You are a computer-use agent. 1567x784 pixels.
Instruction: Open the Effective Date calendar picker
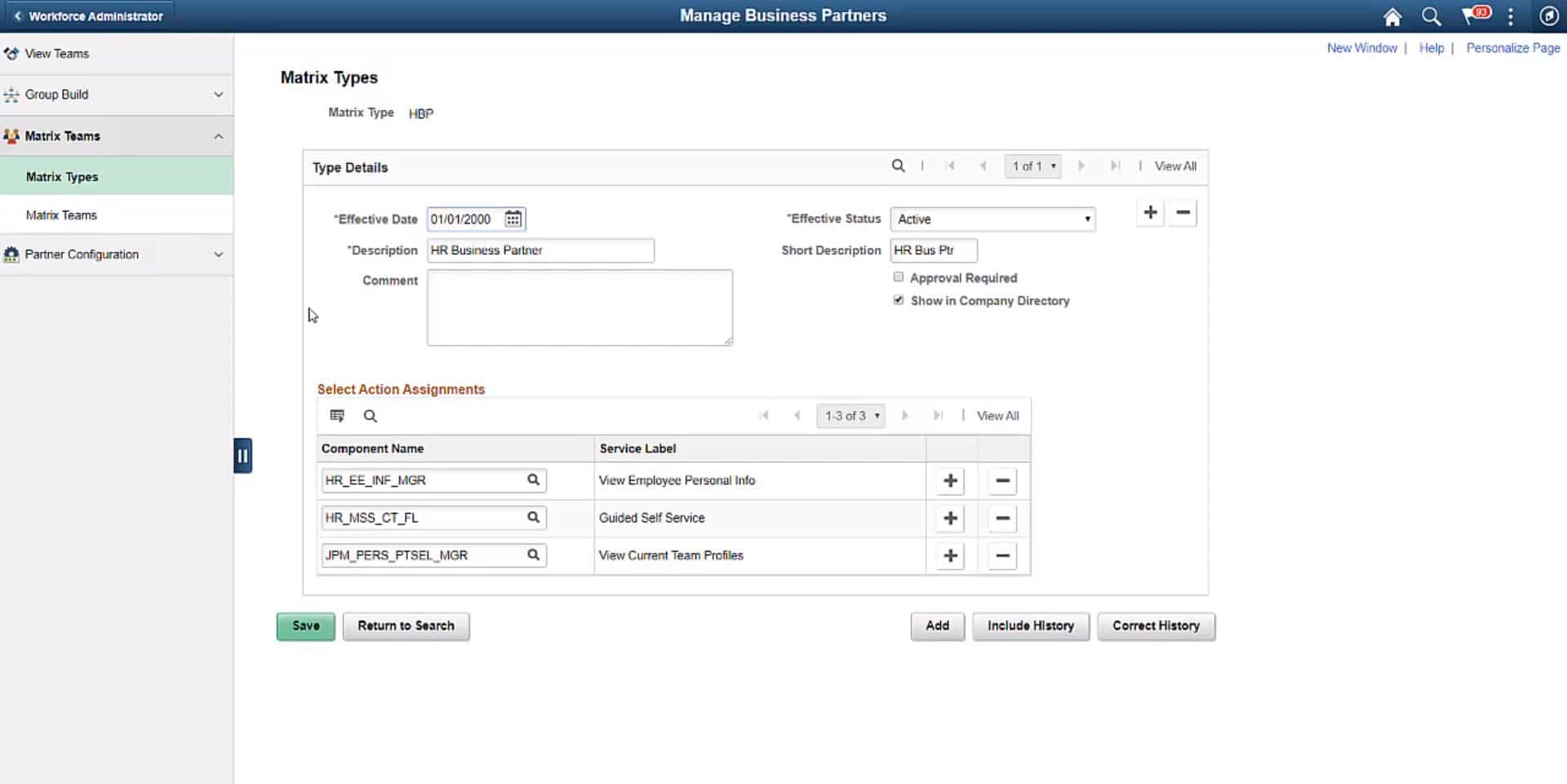pos(513,219)
